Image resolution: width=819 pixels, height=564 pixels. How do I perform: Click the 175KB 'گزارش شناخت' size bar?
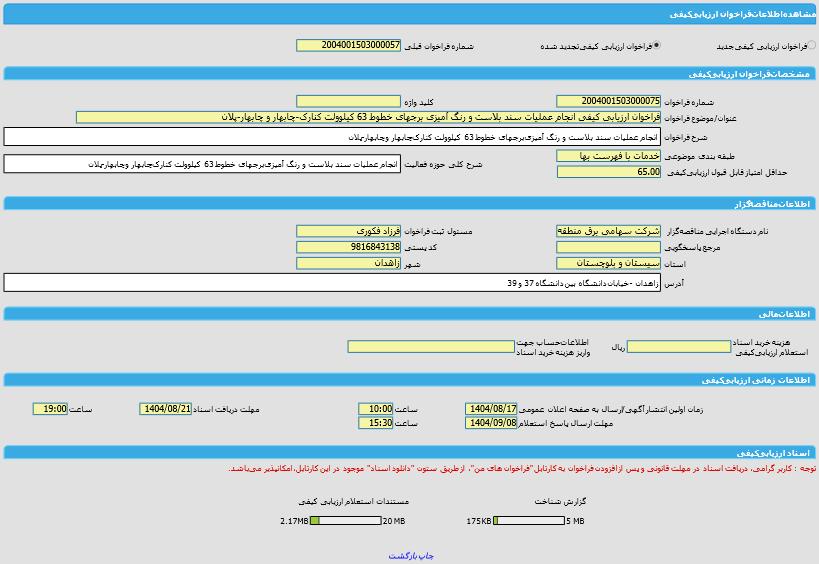529,521
